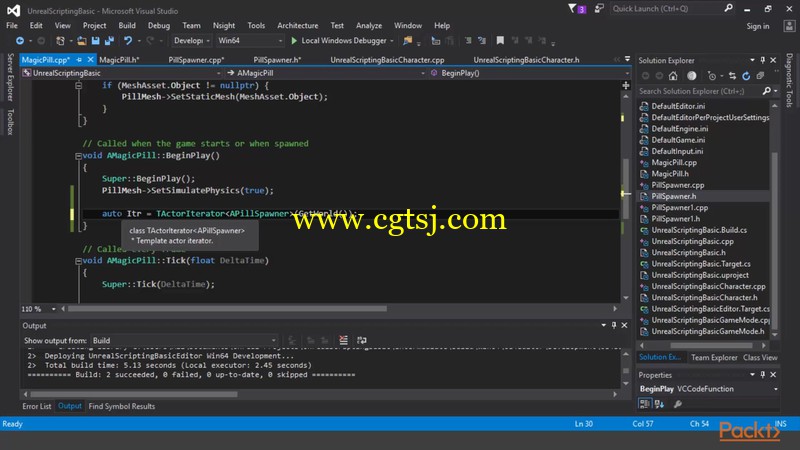
Task: Open the BeginPlay() member dropdown
Action: click(x=530, y=73)
